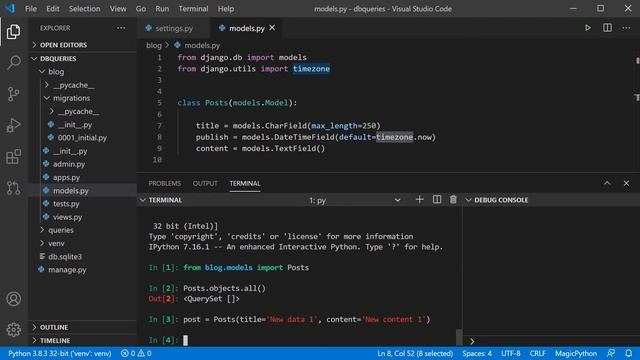Close the models.py editor tab

272,28
